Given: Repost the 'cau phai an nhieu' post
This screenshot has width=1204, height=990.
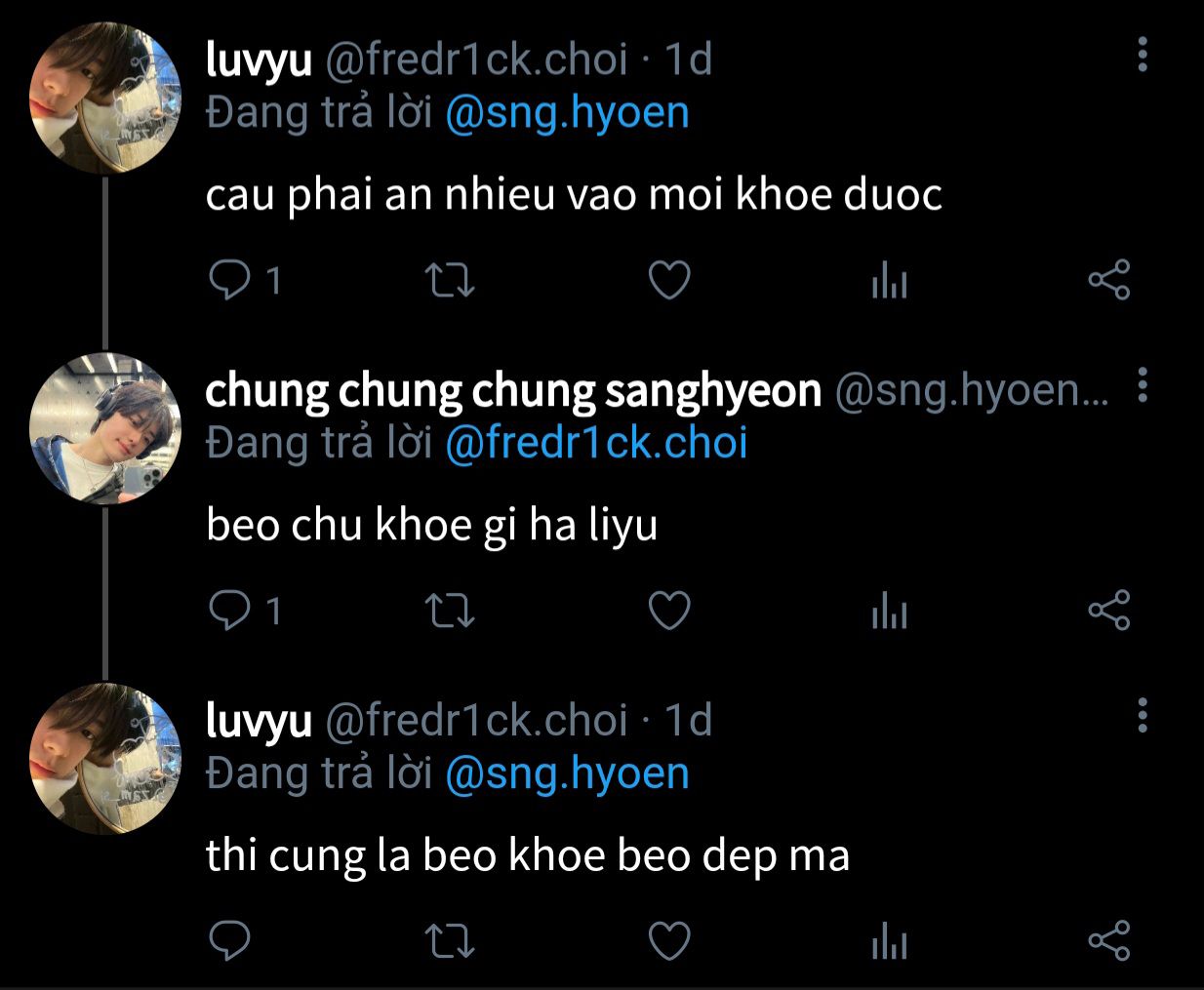Looking at the screenshot, I should pos(451,281).
